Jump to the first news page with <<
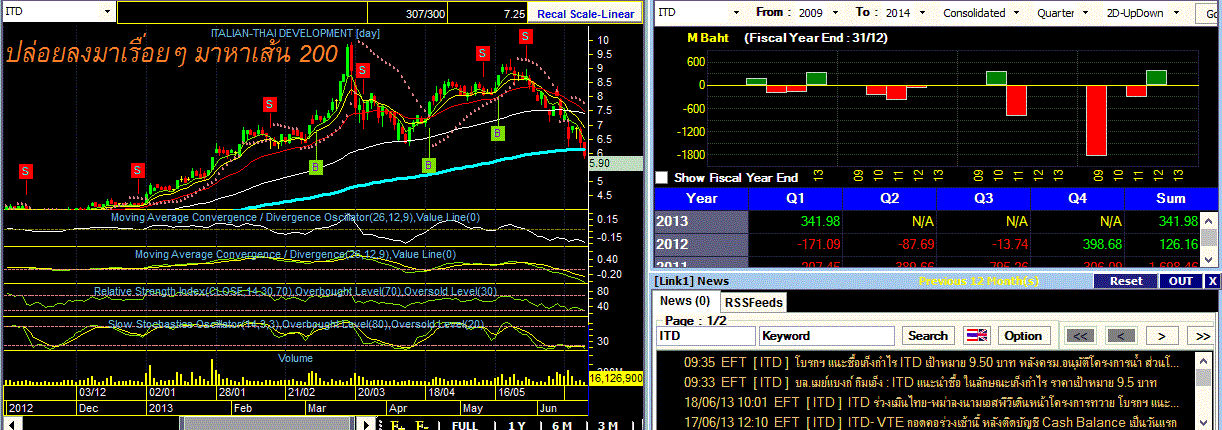 (1082, 336)
